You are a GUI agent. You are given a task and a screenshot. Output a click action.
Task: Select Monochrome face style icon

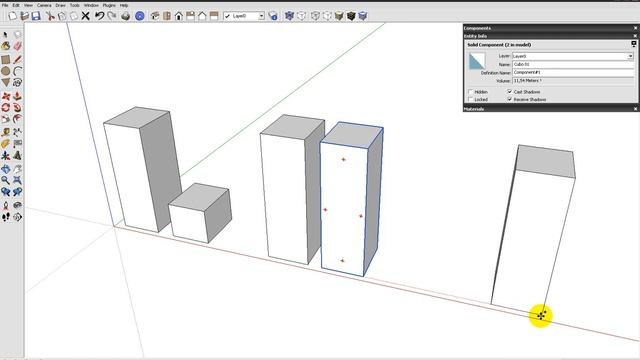[x=362, y=16]
